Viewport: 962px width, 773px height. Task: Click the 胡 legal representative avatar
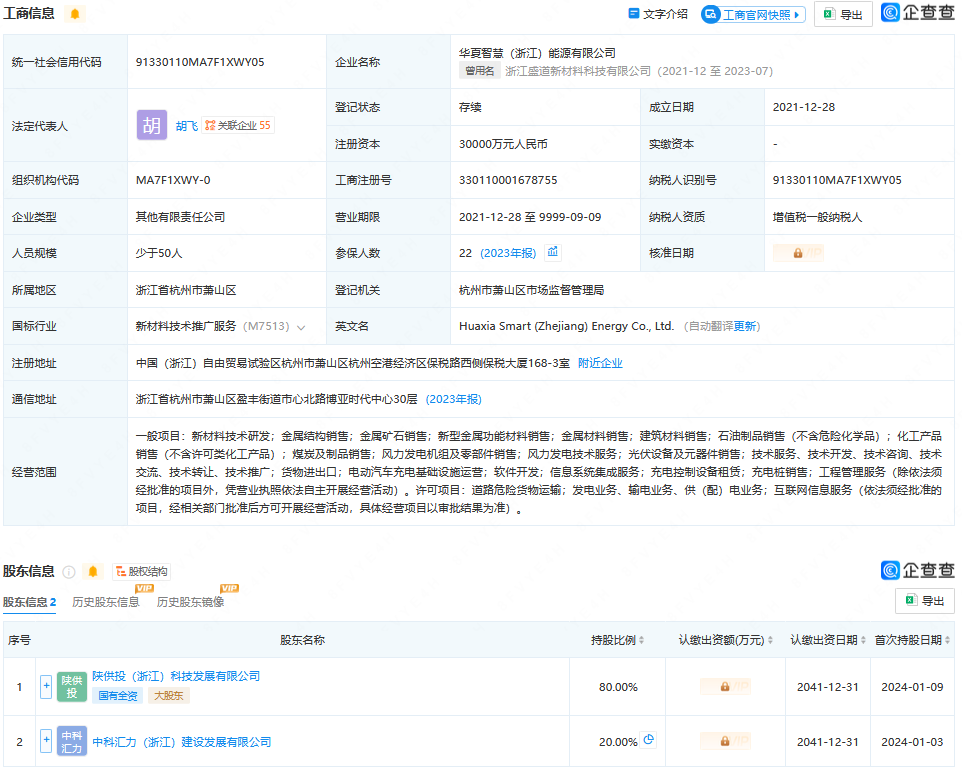152,125
